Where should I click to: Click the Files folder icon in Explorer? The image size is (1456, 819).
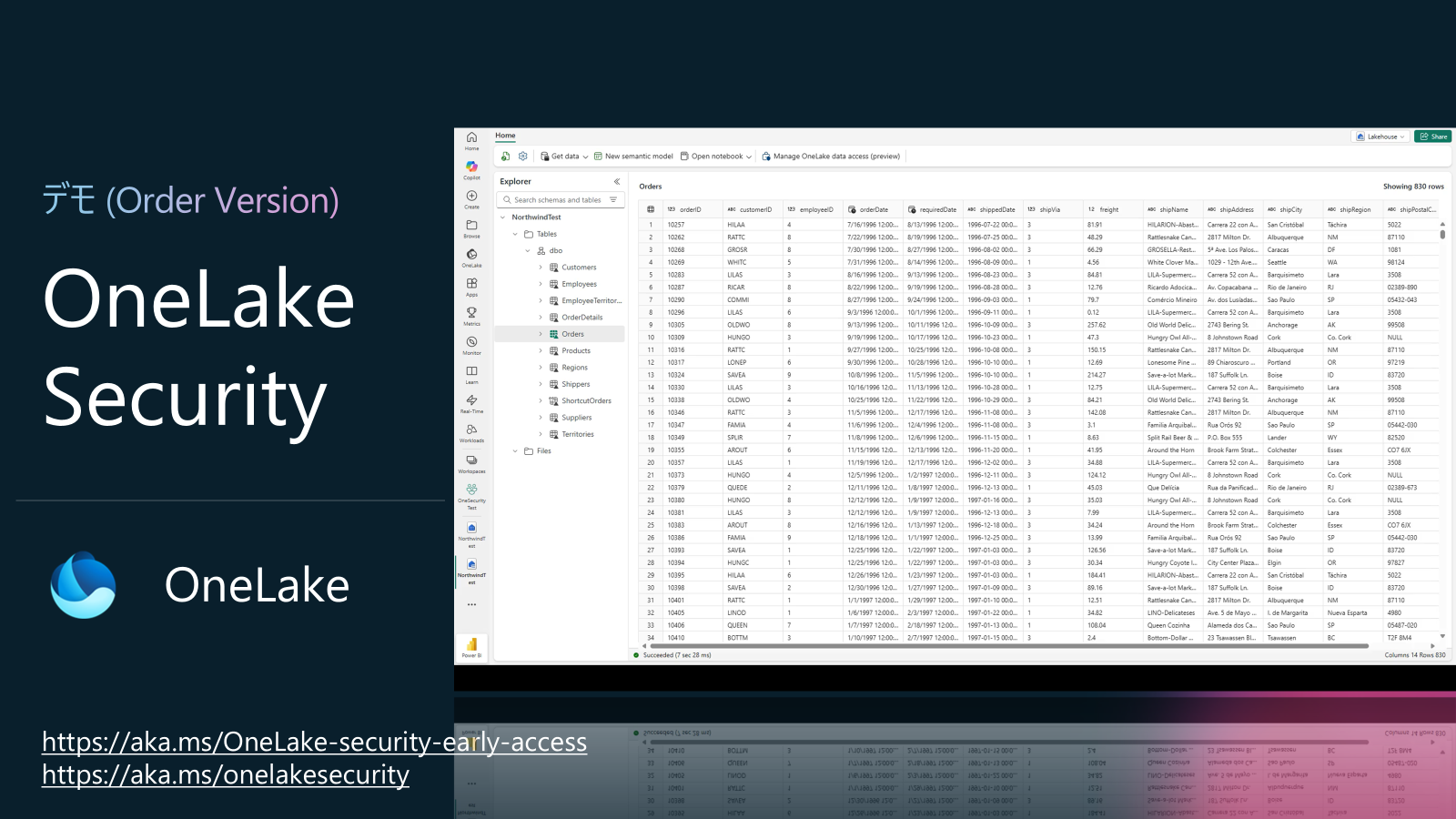(x=529, y=451)
